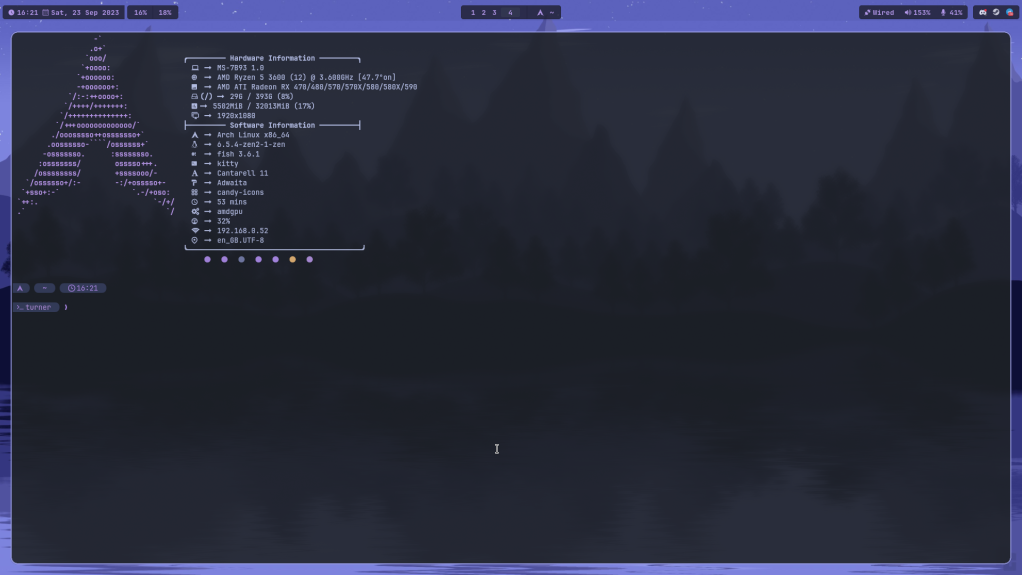Click the computer icon beside MS-7B93
Screen dimensions: 1022x575
[x=194, y=68]
